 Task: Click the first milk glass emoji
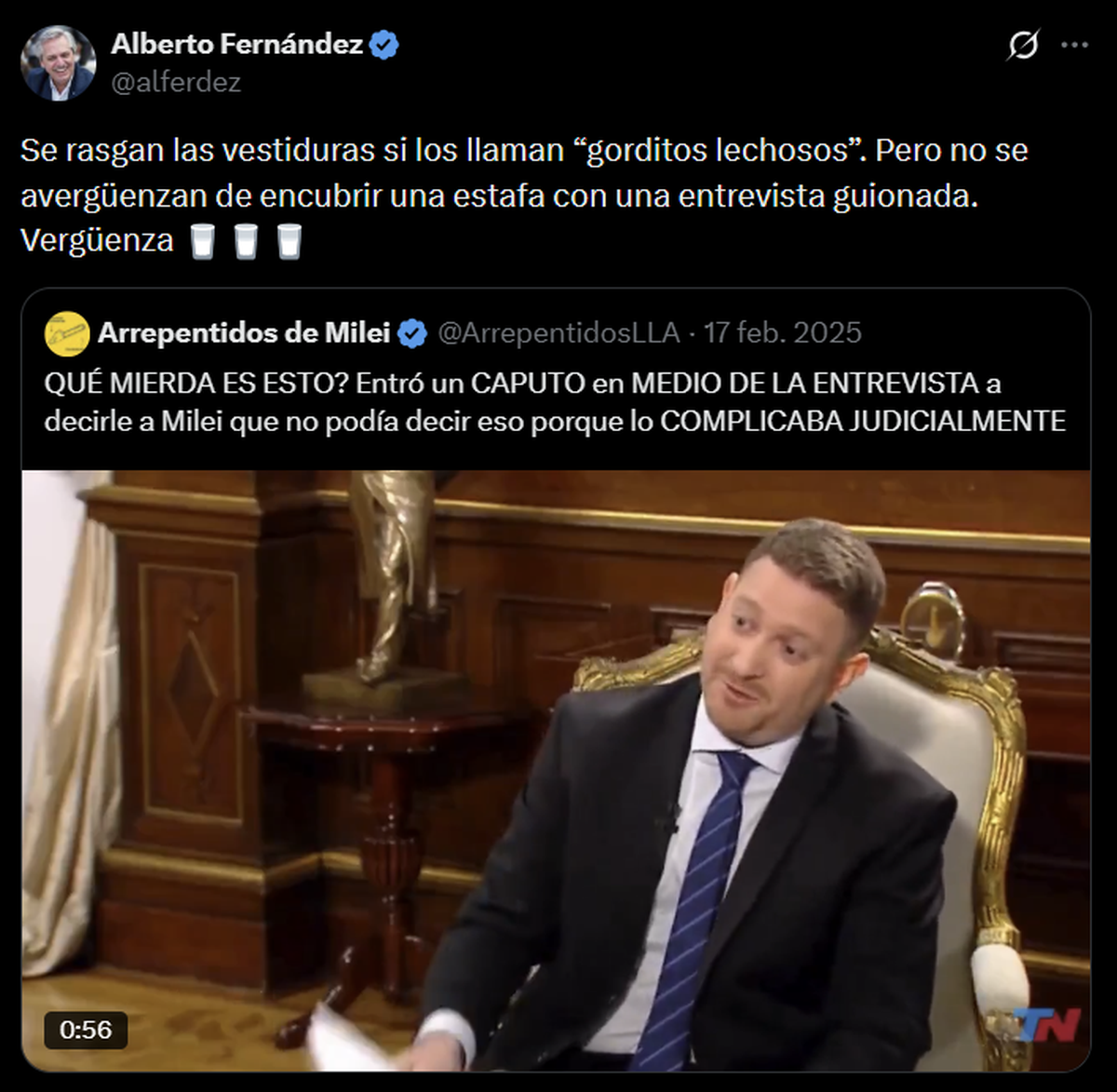(x=203, y=241)
